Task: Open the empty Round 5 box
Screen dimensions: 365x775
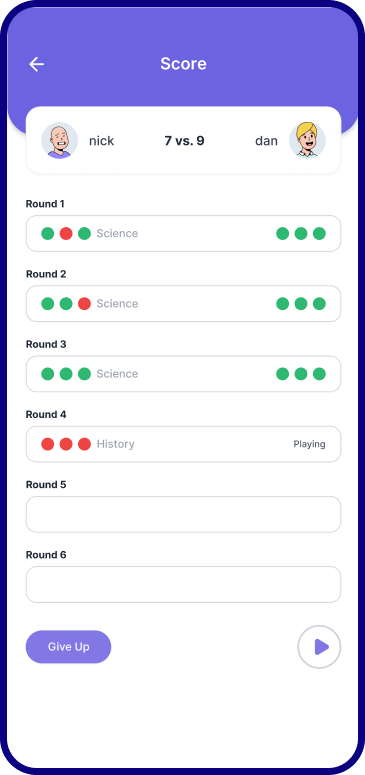Action: pos(183,515)
